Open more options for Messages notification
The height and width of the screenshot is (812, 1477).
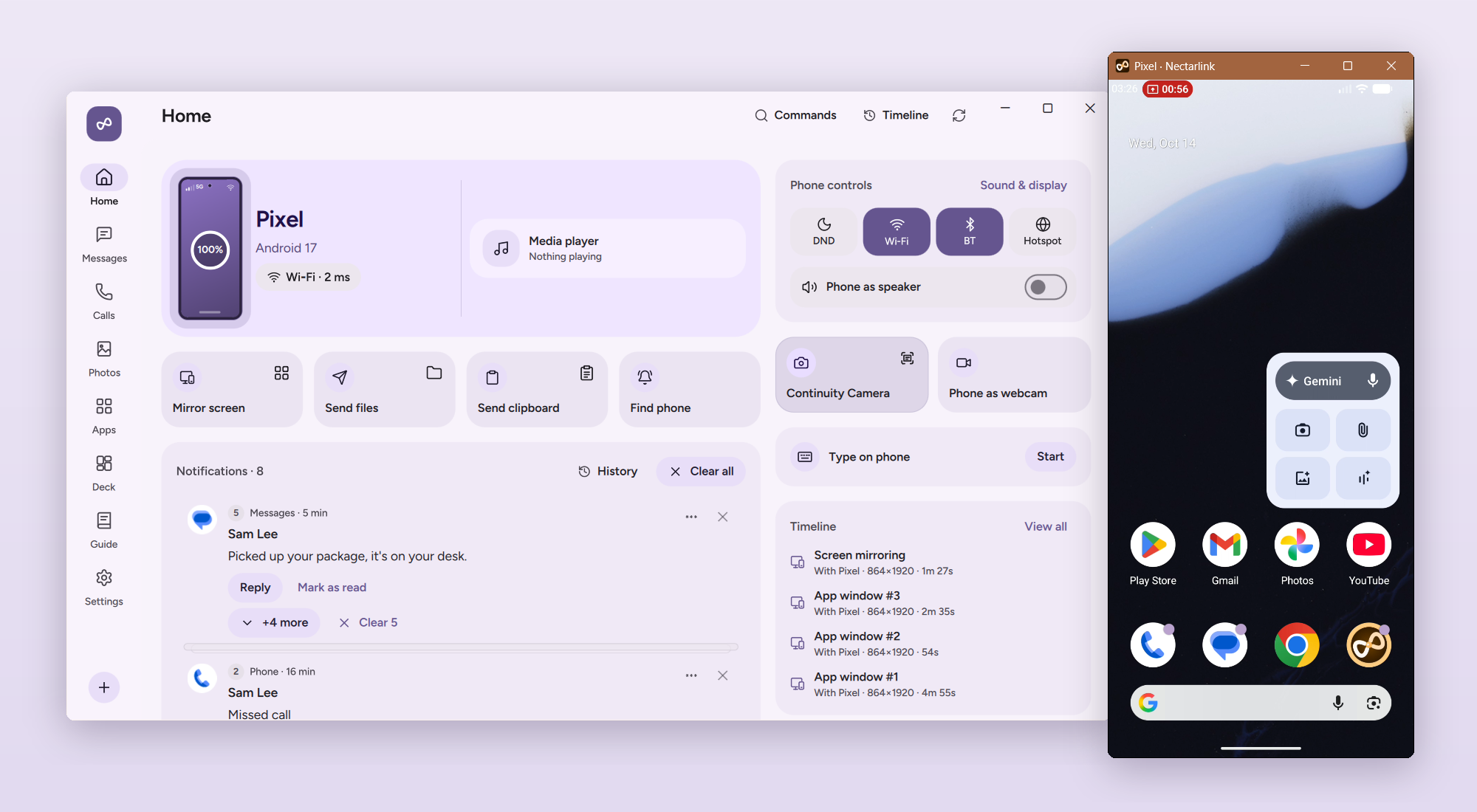click(691, 517)
